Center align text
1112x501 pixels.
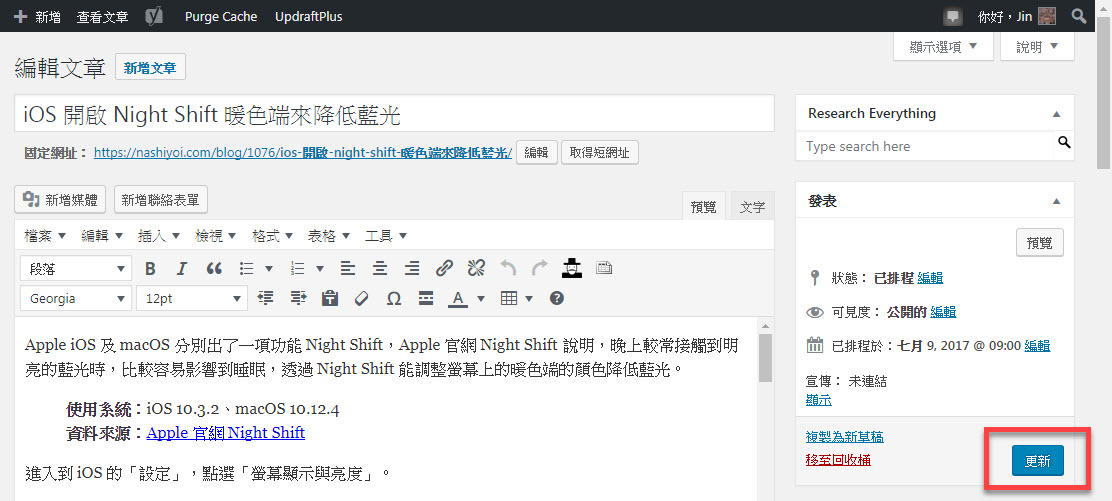coord(380,268)
